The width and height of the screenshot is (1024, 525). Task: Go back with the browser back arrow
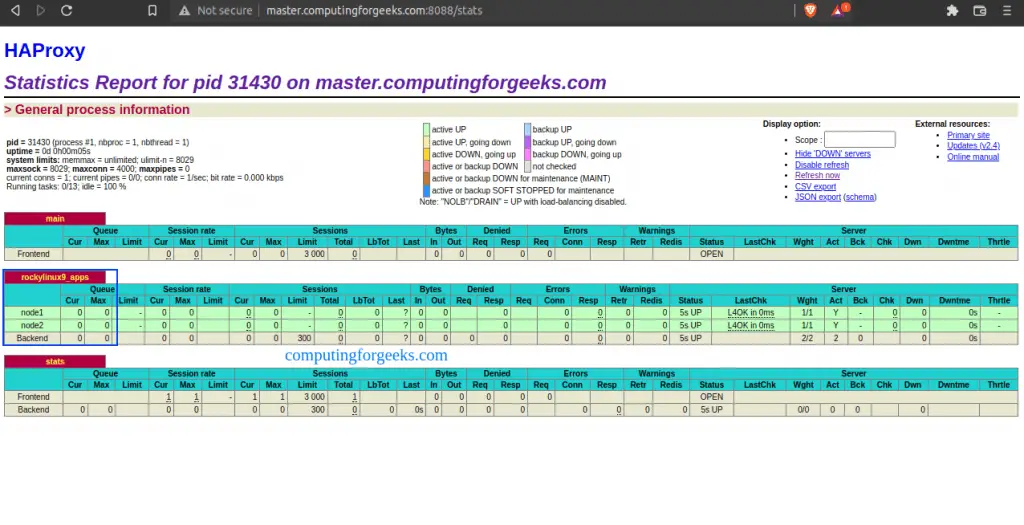(x=15, y=10)
